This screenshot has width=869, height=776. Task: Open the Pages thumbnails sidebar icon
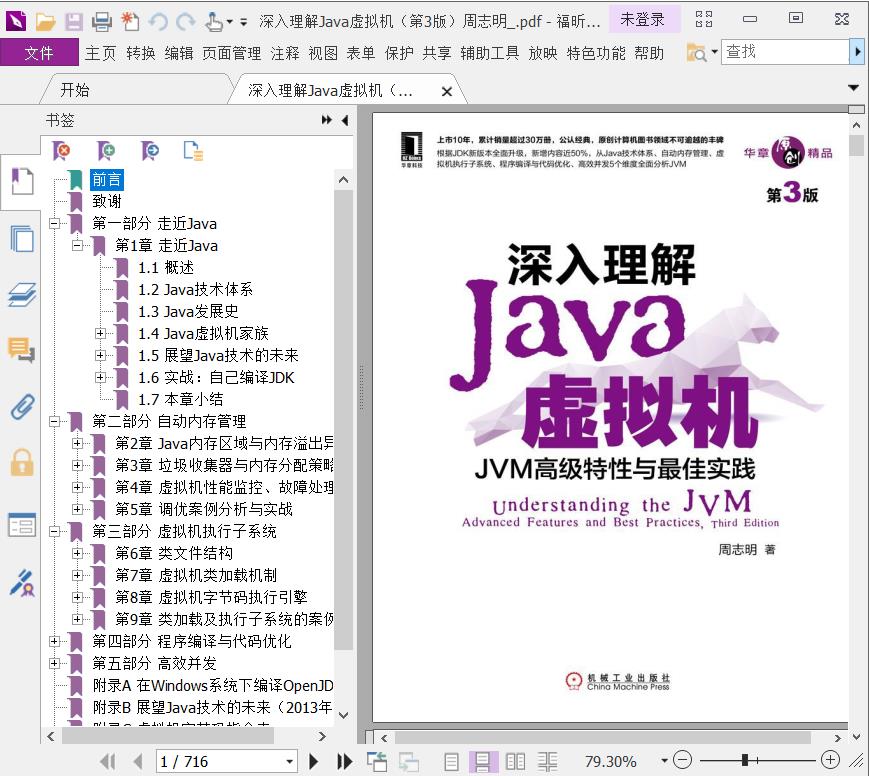[22, 238]
